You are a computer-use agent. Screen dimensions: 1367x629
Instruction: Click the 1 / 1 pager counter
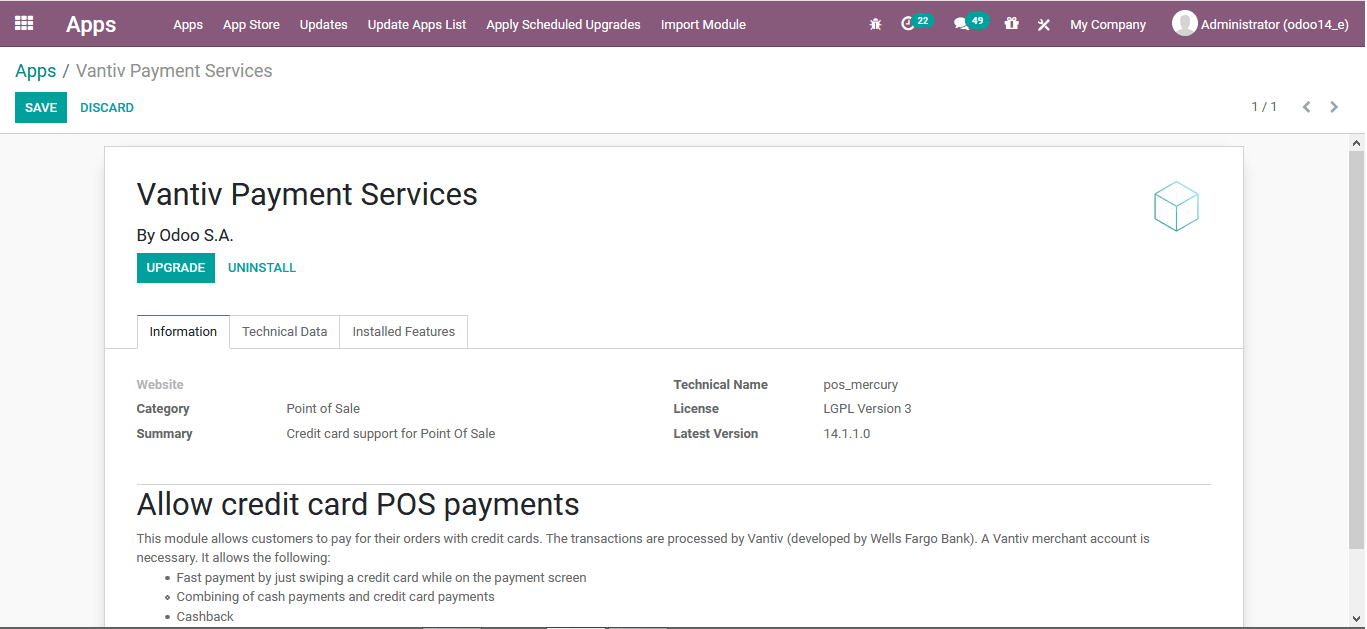1264,106
